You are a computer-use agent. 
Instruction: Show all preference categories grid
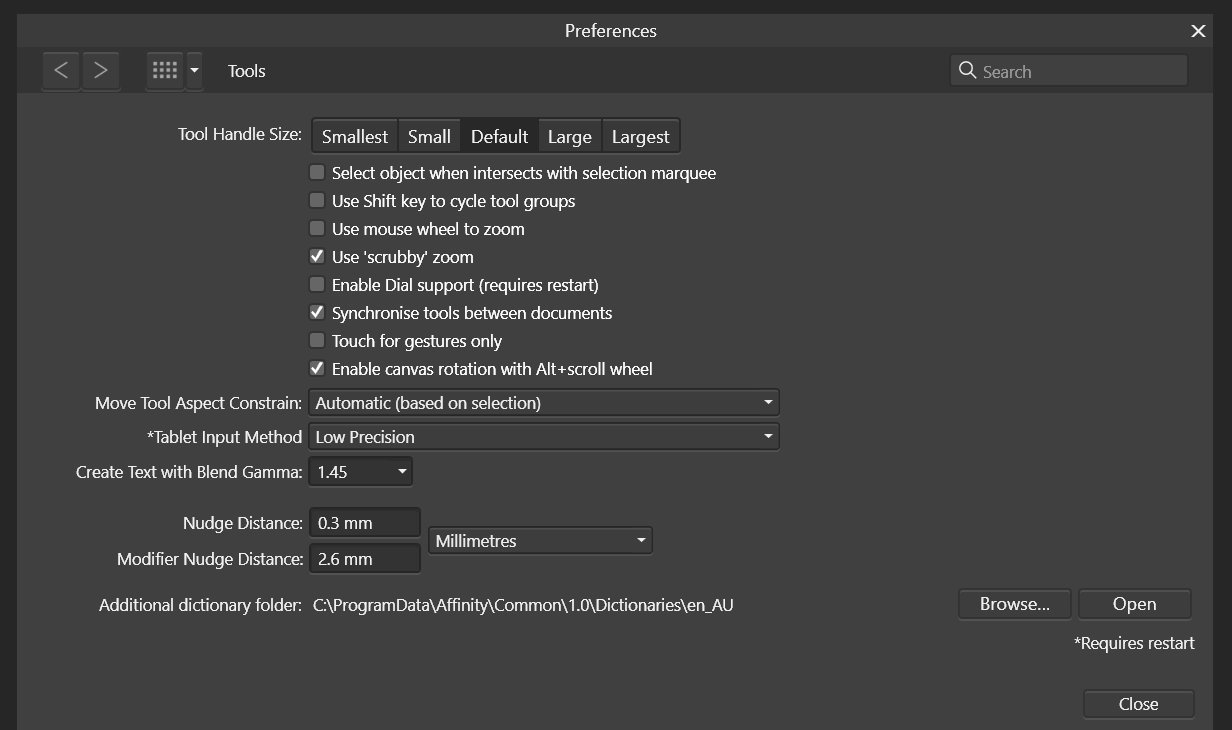coord(165,70)
